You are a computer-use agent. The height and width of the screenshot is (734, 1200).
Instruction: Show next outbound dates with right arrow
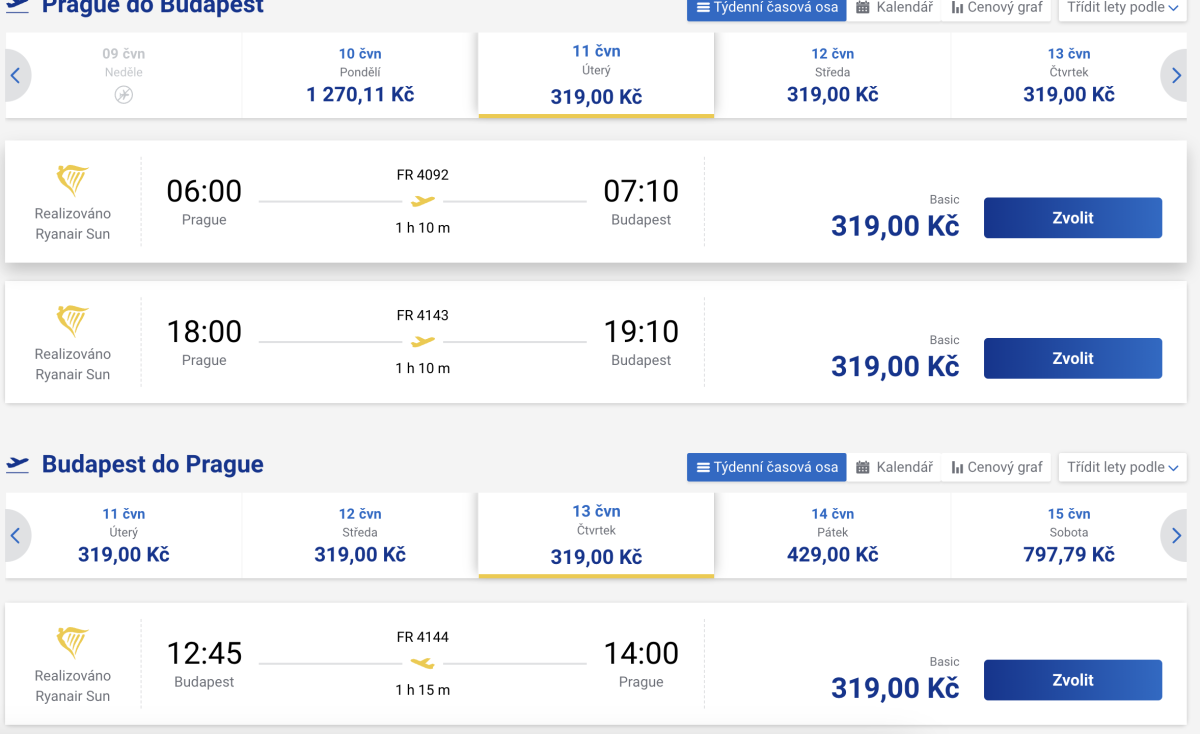coord(1176,76)
